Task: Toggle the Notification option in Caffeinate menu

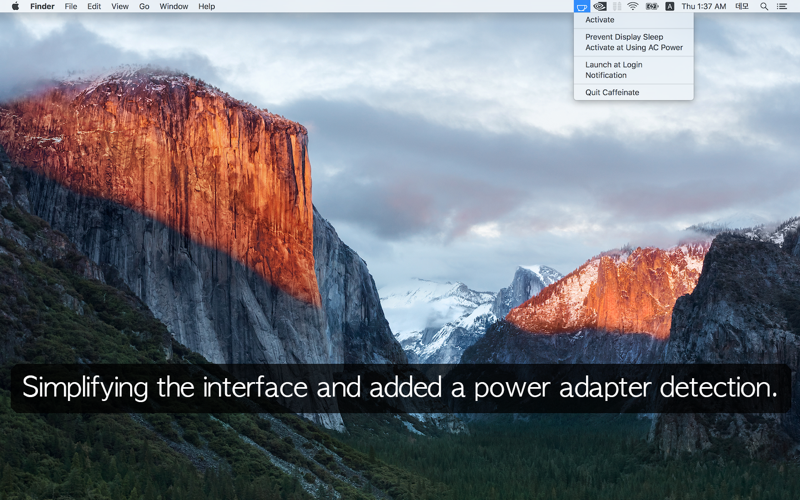Action: pyautogui.click(x=606, y=75)
